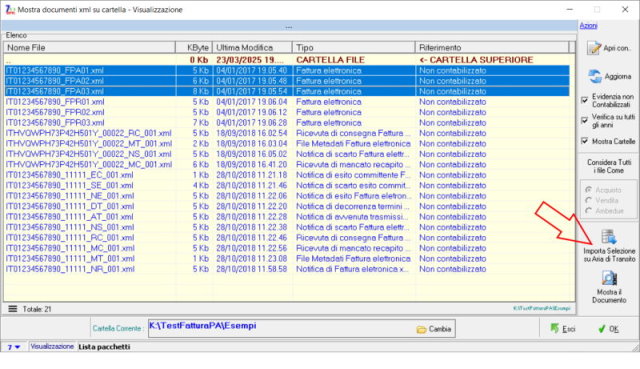Select the Acquisto radio option
The width and height of the screenshot is (640, 369).
pos(589,190)
